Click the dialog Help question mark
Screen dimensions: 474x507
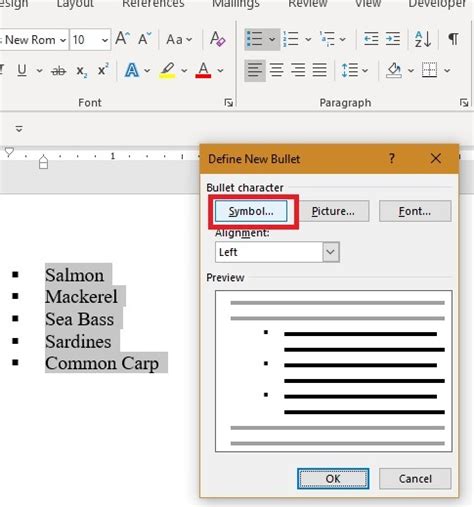tap(392, 159)
